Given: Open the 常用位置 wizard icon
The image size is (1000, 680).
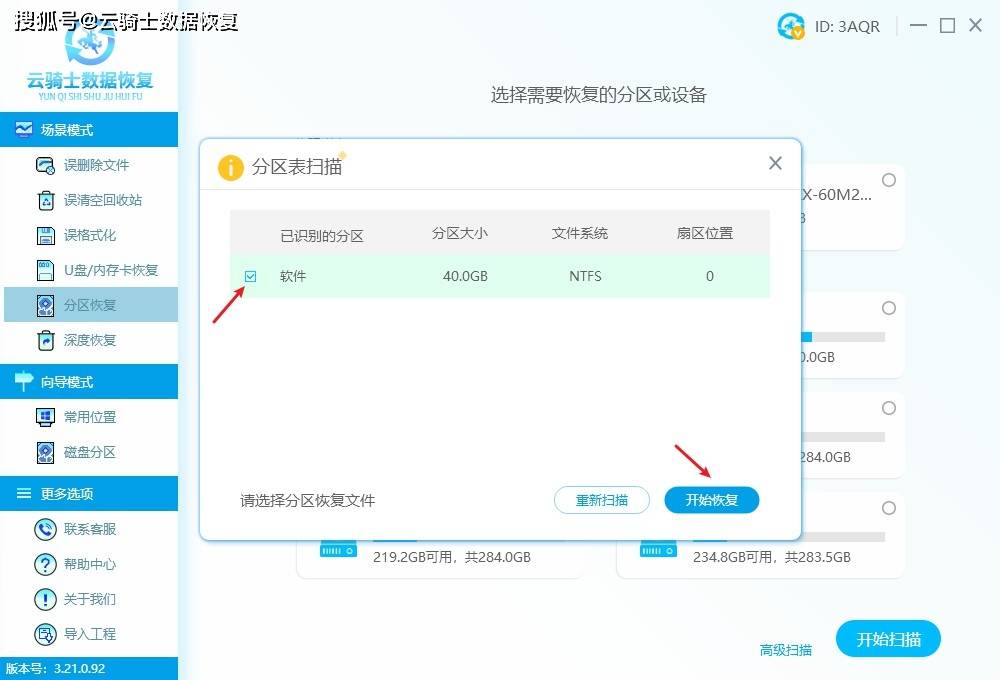Looking at the screenshot, I should point(45,417).
